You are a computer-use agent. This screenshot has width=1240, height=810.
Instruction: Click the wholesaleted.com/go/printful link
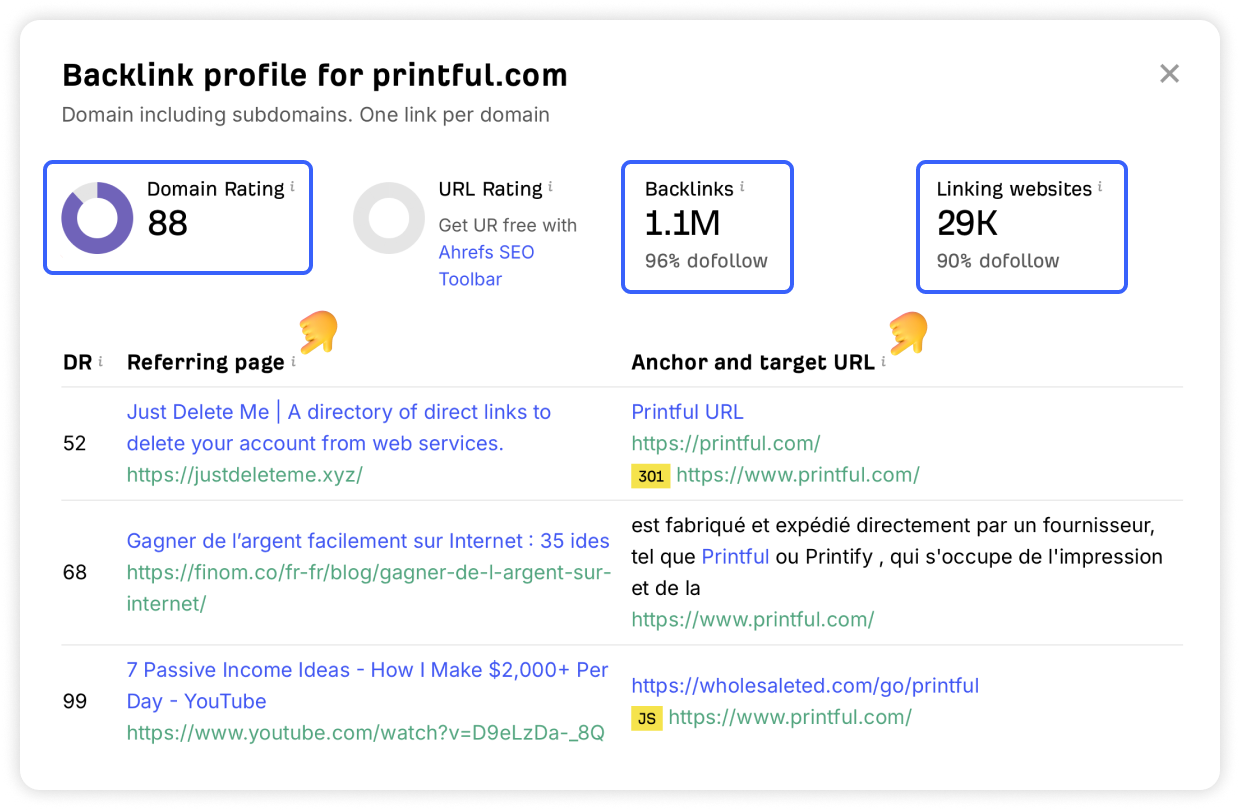[805, 686]
